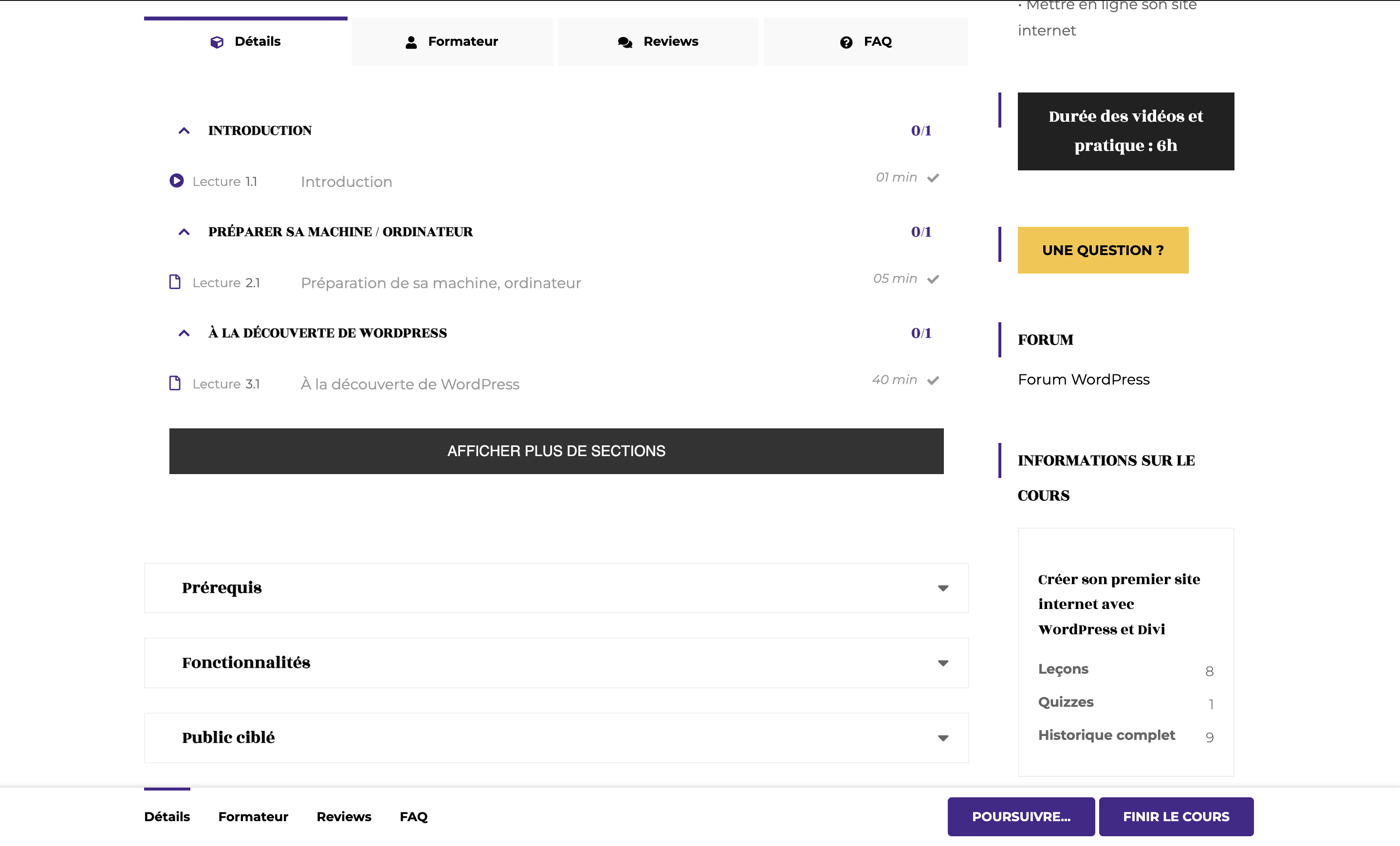
Task: Click the yellow UNE QUESTION ? button
Action: [1102, 250]
